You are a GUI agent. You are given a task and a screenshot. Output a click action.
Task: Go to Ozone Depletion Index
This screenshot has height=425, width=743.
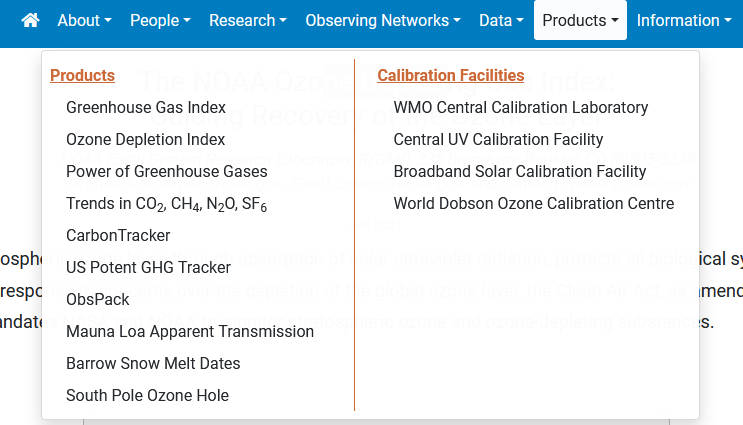tap(146, 139)
